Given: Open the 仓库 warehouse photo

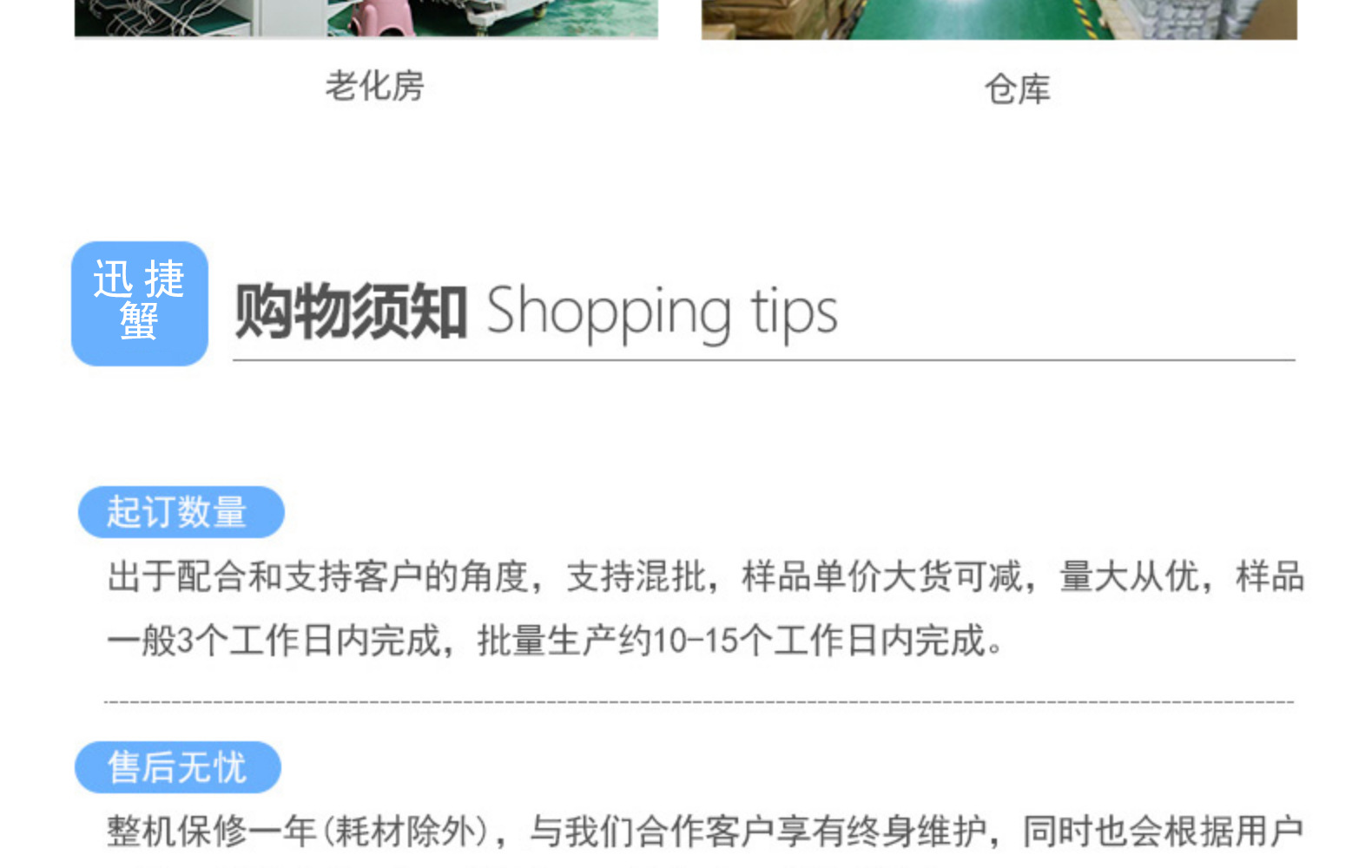Looking at the screenshot, I should (x=999, y=19).
